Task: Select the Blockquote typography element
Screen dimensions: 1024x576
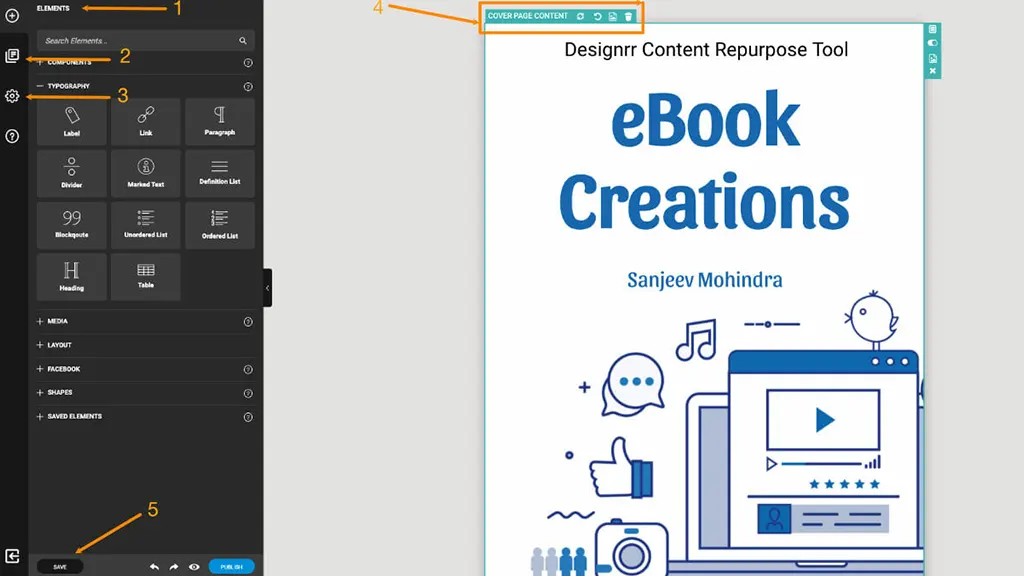Action: pyautogui.click(x=72, y=225)
